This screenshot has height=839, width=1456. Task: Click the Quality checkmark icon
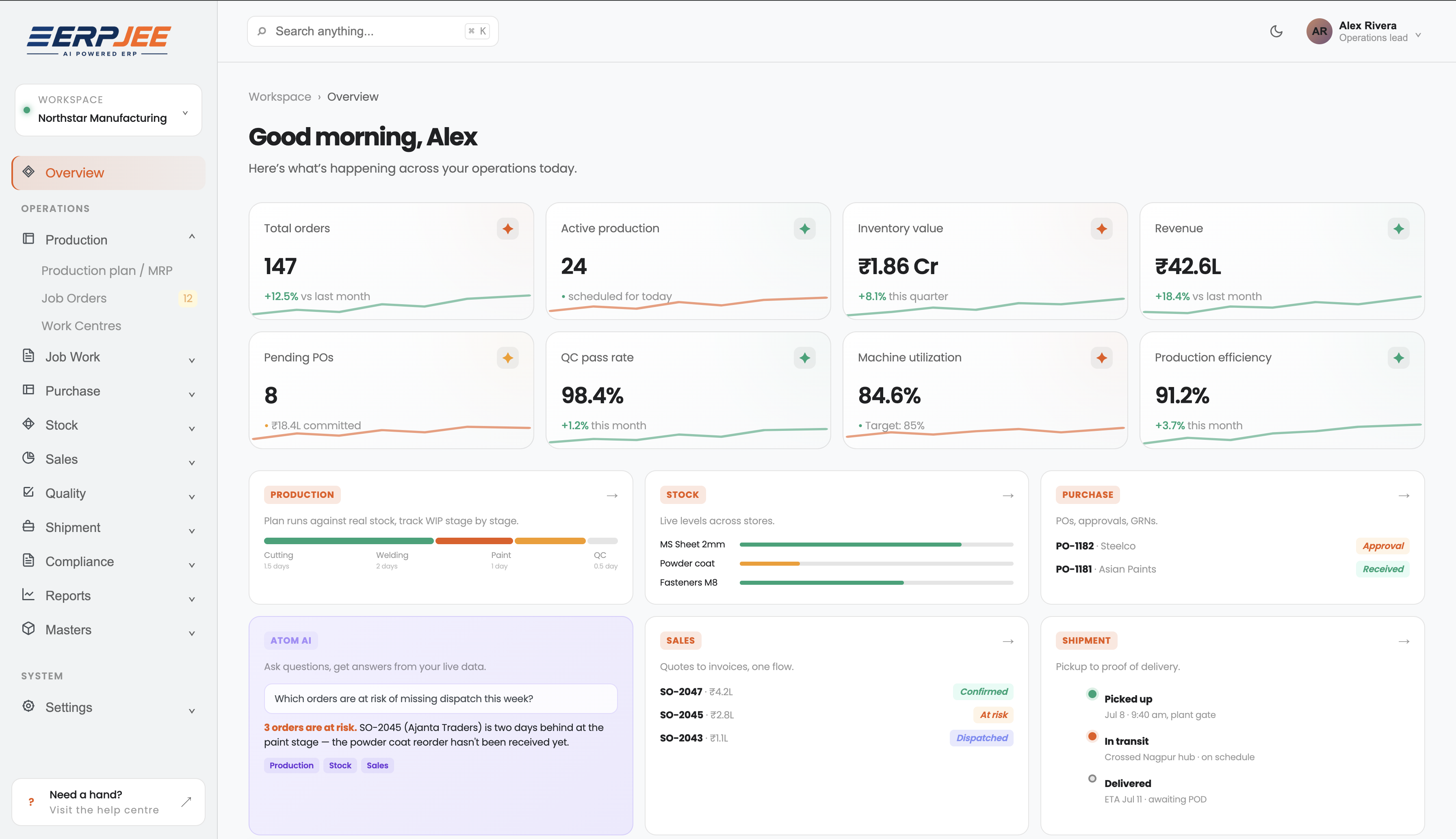pyautogui.click(x=28, y=491)
